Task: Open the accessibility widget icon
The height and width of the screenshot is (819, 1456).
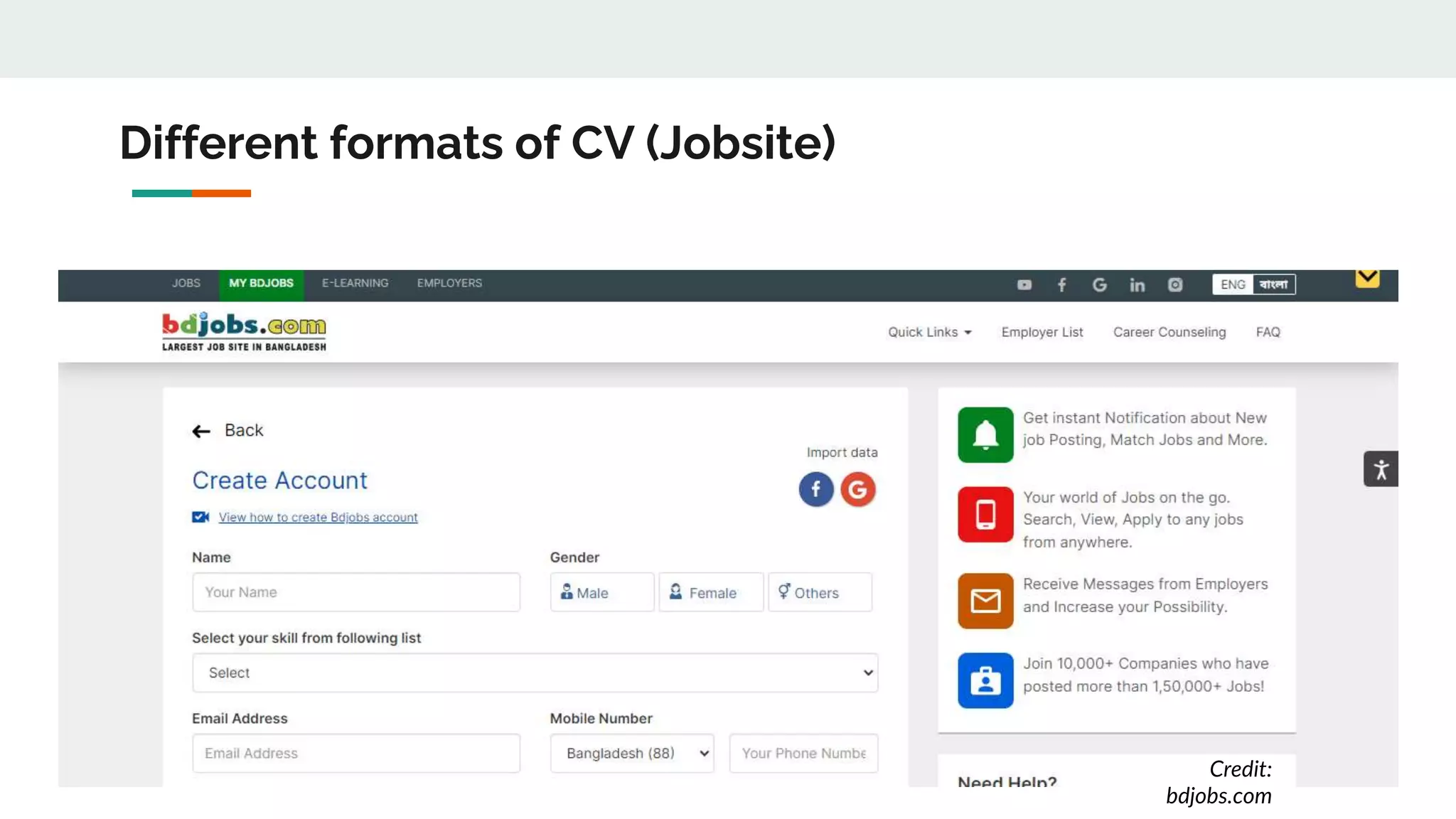Action: [x=1380, y=469]
